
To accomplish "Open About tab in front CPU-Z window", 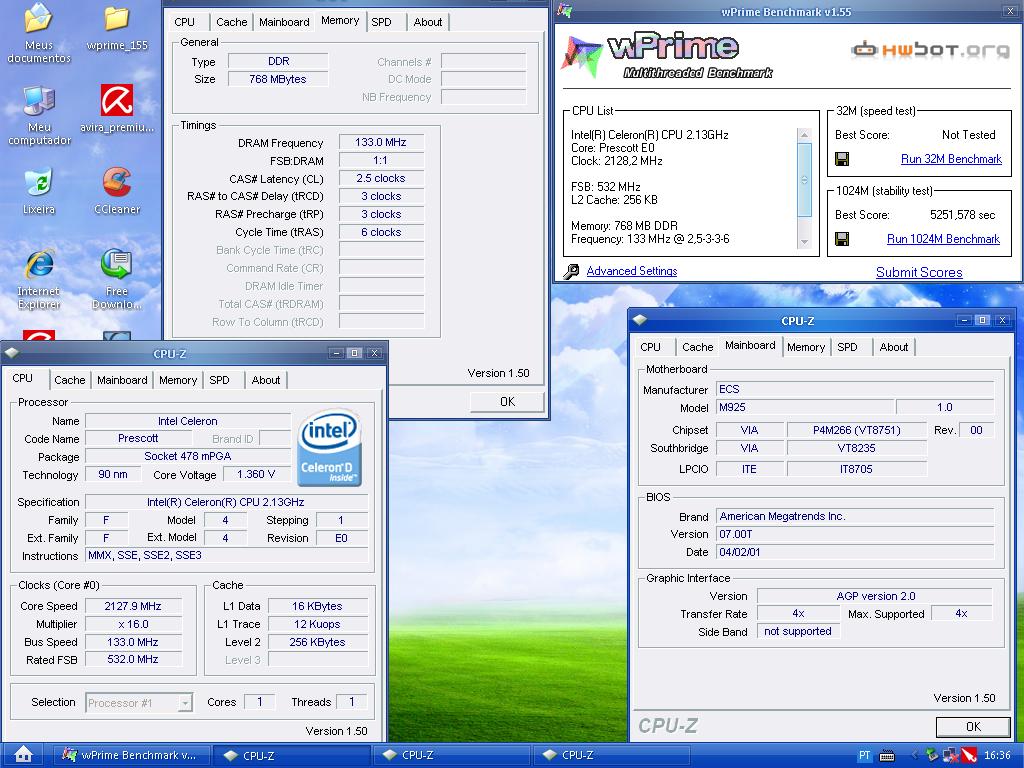I will pos(266,380).
